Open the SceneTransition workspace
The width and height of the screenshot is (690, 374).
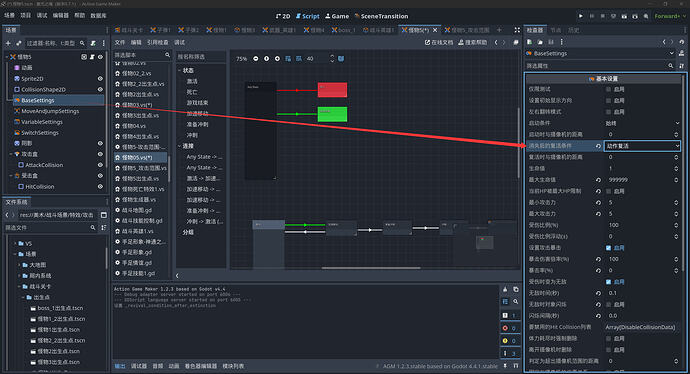click(381, 16)
